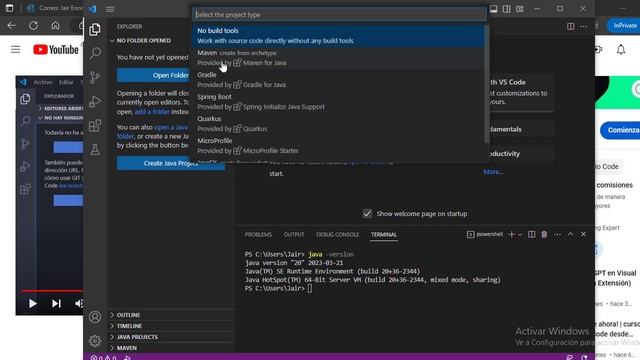The image size is (640, 360).
Task: Click the Open Folder button
Action: click(154, 75)
